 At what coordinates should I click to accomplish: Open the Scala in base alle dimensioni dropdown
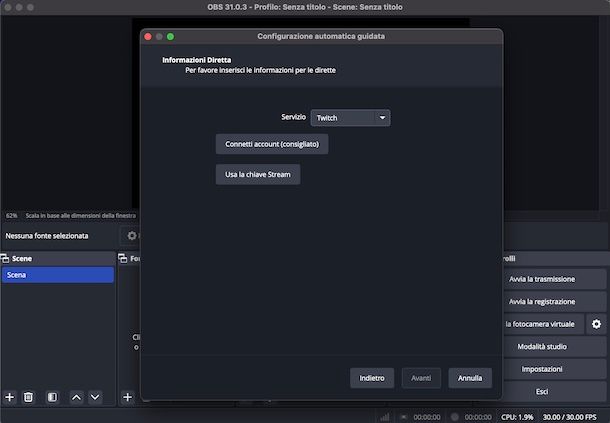(x=81, y=216)
